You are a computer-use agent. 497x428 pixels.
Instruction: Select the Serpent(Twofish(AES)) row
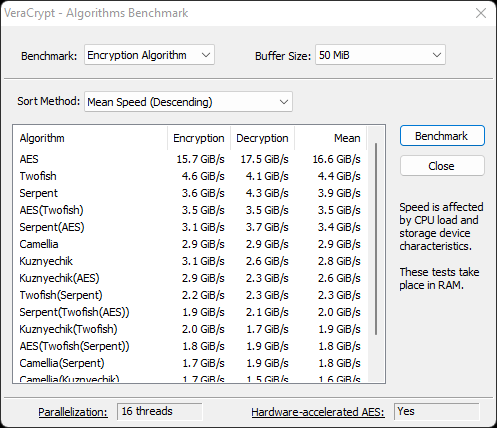pyautogui.click(x=190, y=312)
